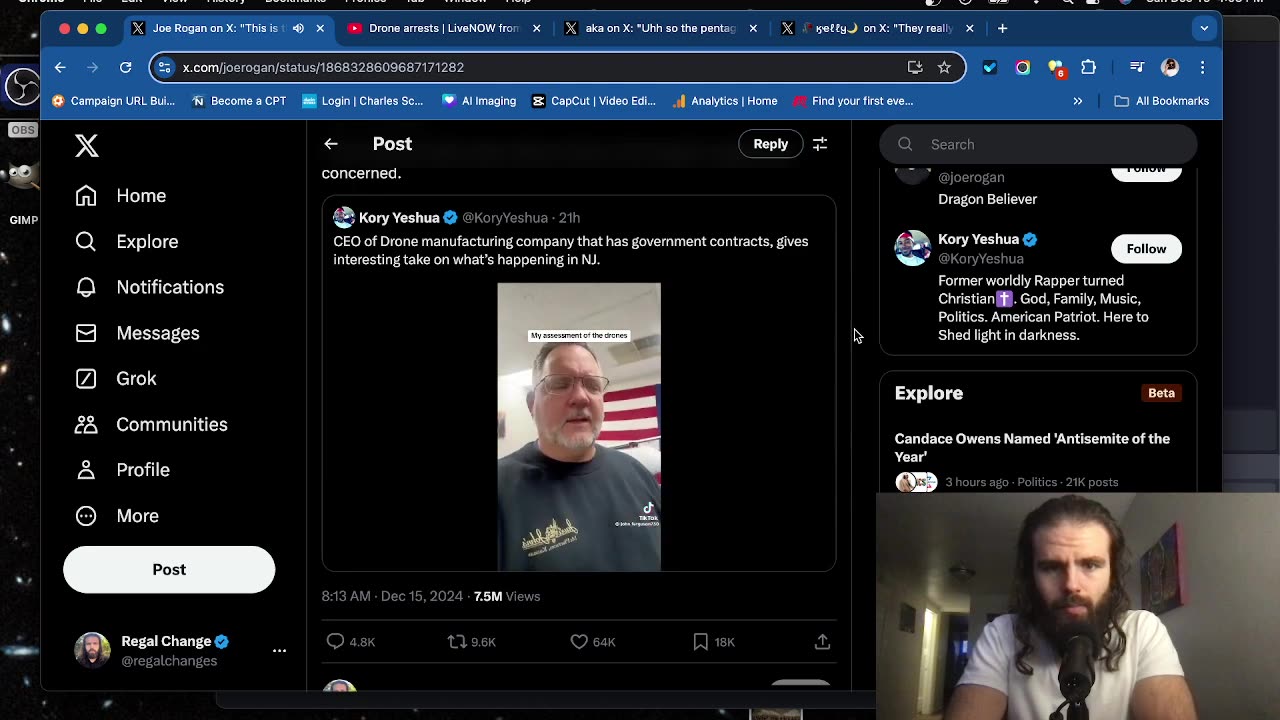
Task: Open Grok in X sidebar
Action: point(115,379)
